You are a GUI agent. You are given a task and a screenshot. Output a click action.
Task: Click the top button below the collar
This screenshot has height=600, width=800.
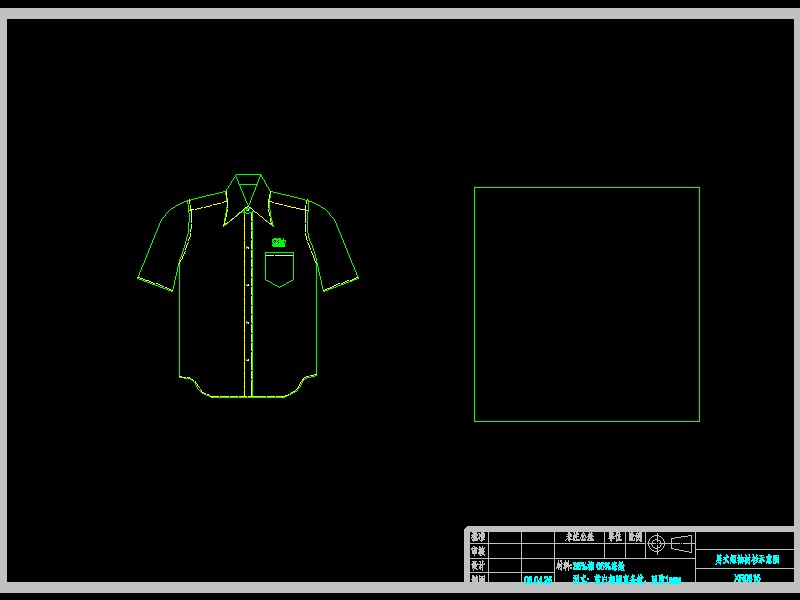click(247, 210)
